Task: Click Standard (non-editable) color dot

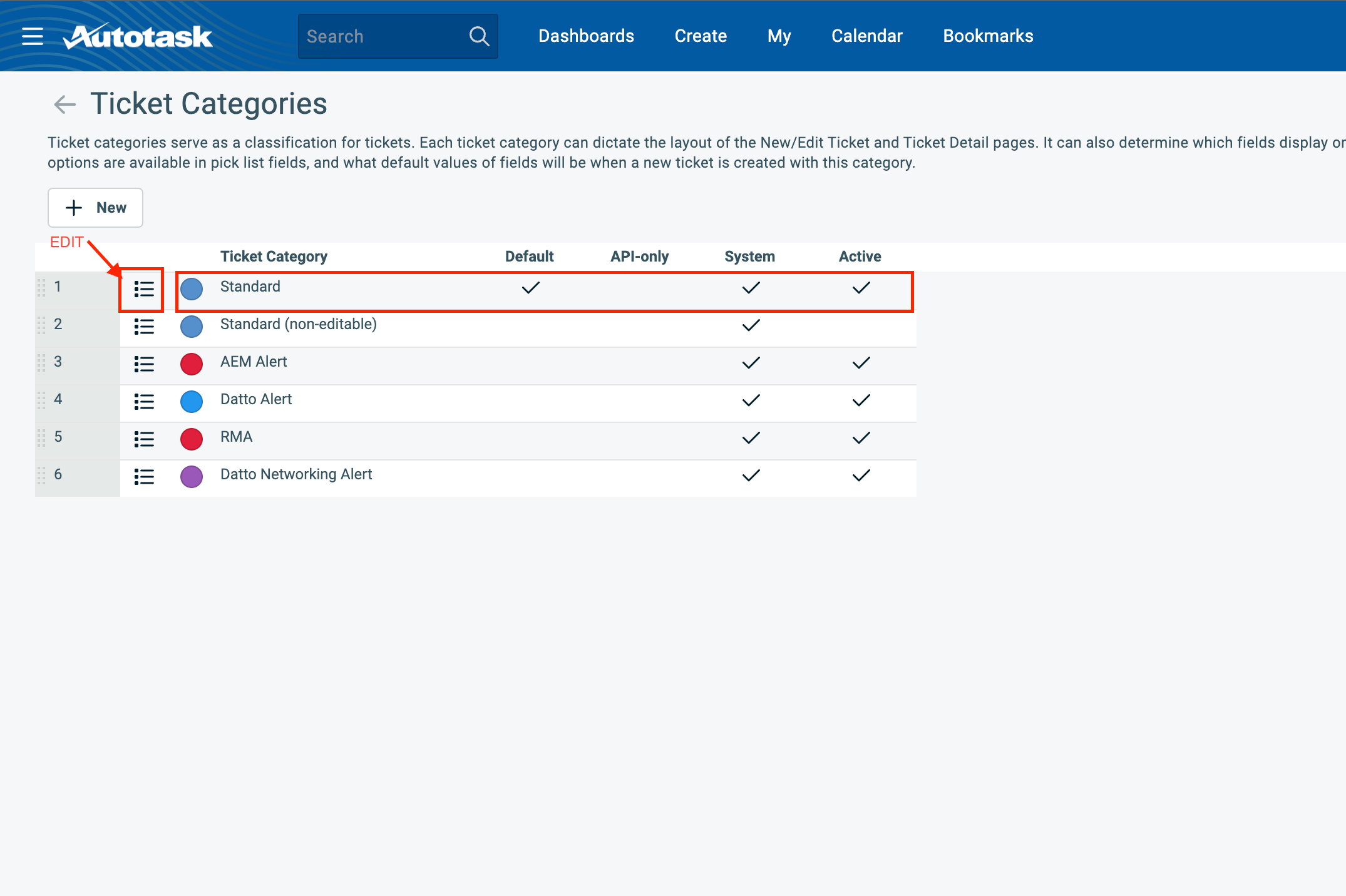Action: click(192, 327)
